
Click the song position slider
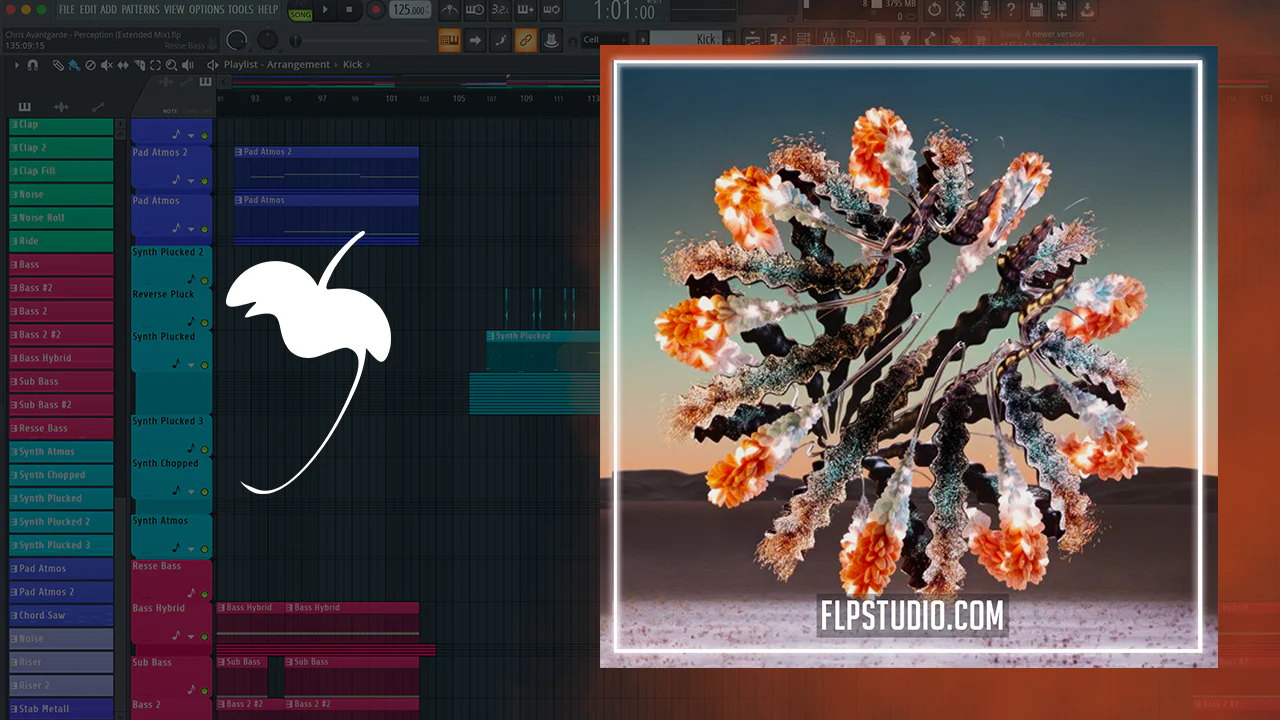pyautogui.click(x=360, y=42)
